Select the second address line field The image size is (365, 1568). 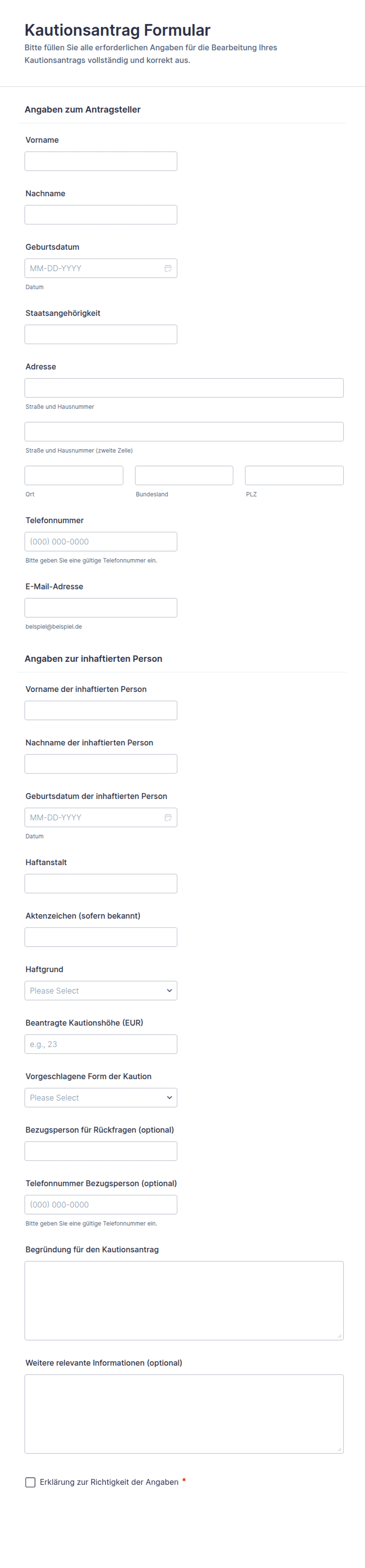pyautogui.click(x=184, y=432)
